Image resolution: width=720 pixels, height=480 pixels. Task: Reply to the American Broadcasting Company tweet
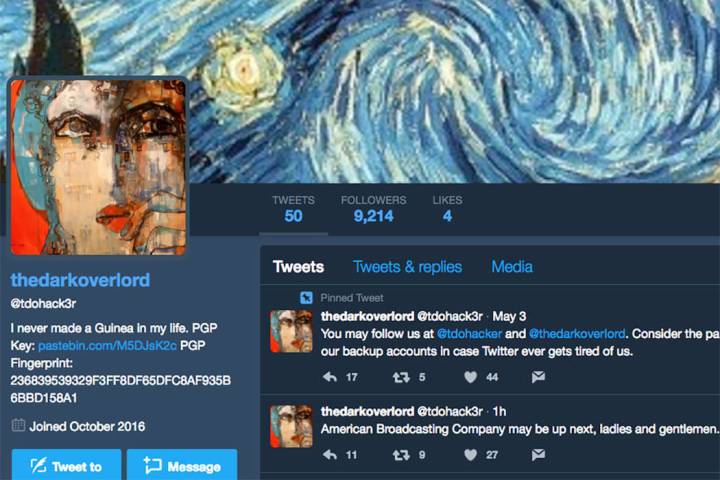[330, 455]
